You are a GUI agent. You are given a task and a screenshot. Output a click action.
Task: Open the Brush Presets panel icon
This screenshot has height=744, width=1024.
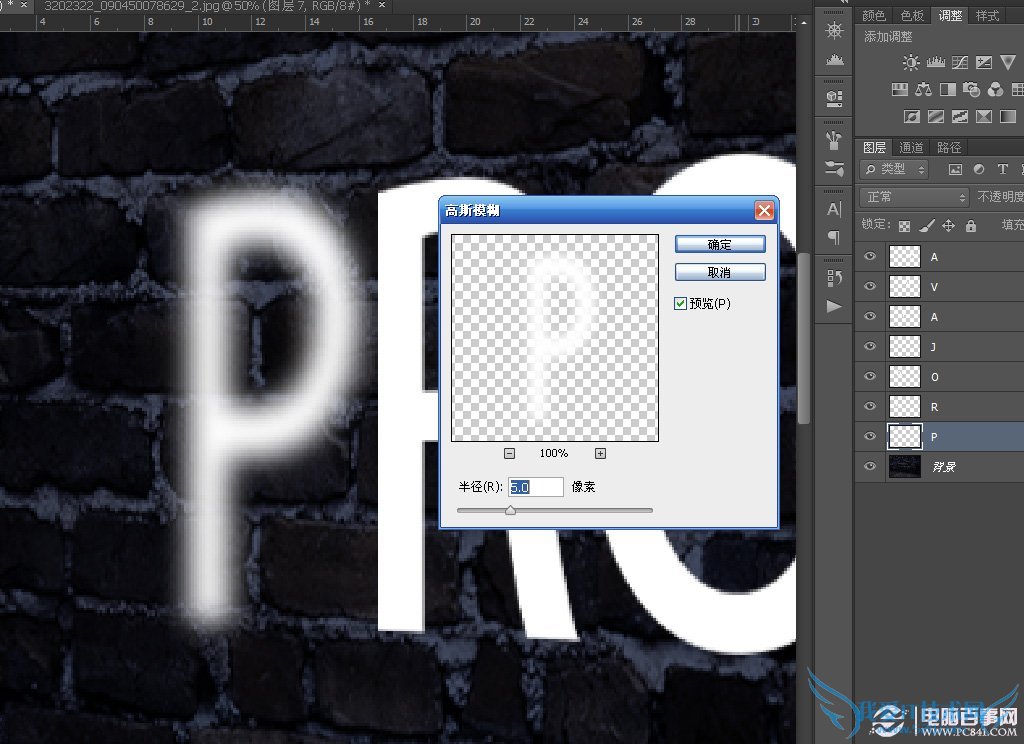pyautogui.click(x=834, y=138)
